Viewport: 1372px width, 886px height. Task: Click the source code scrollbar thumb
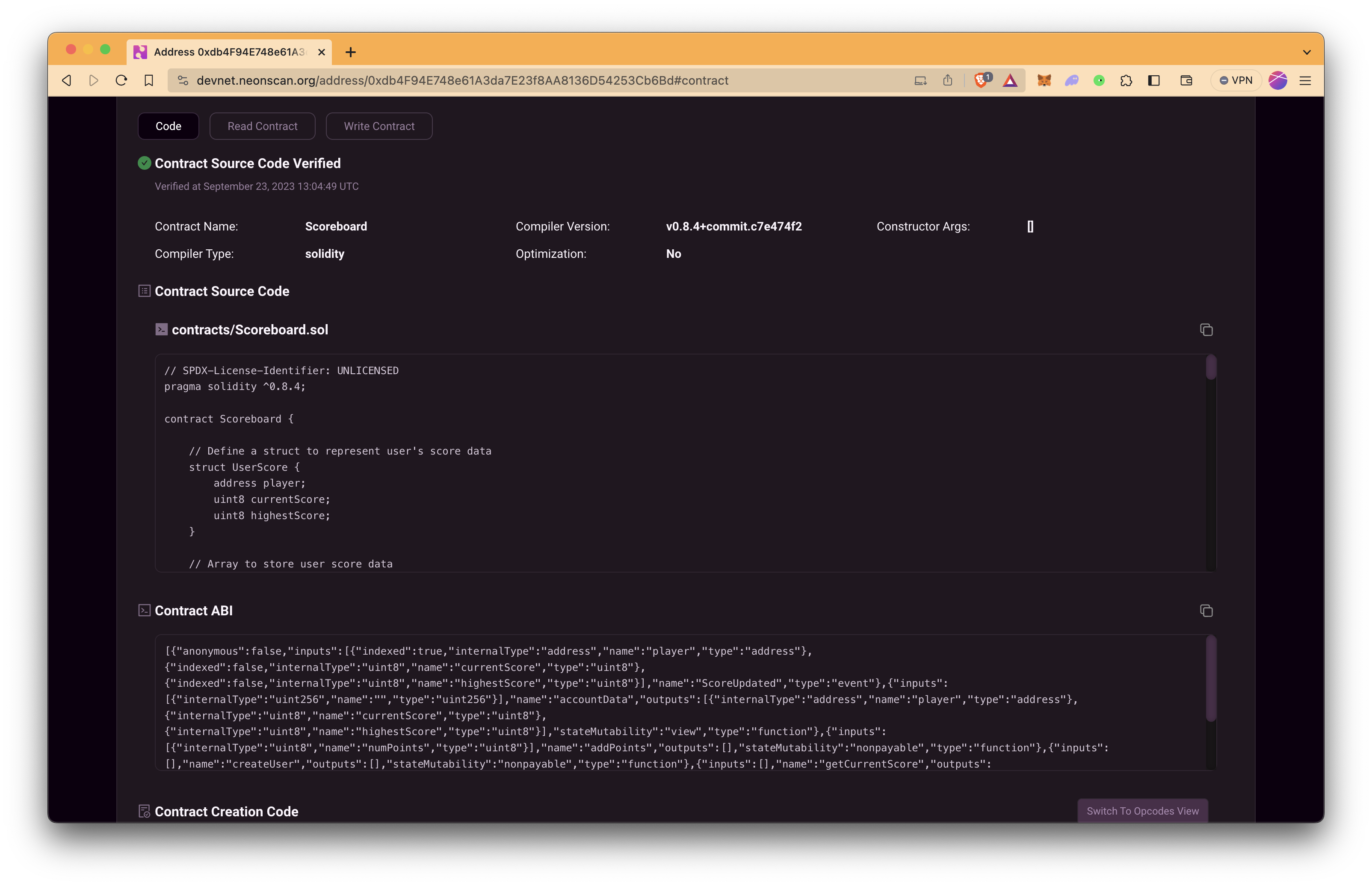coord(1211,368)
